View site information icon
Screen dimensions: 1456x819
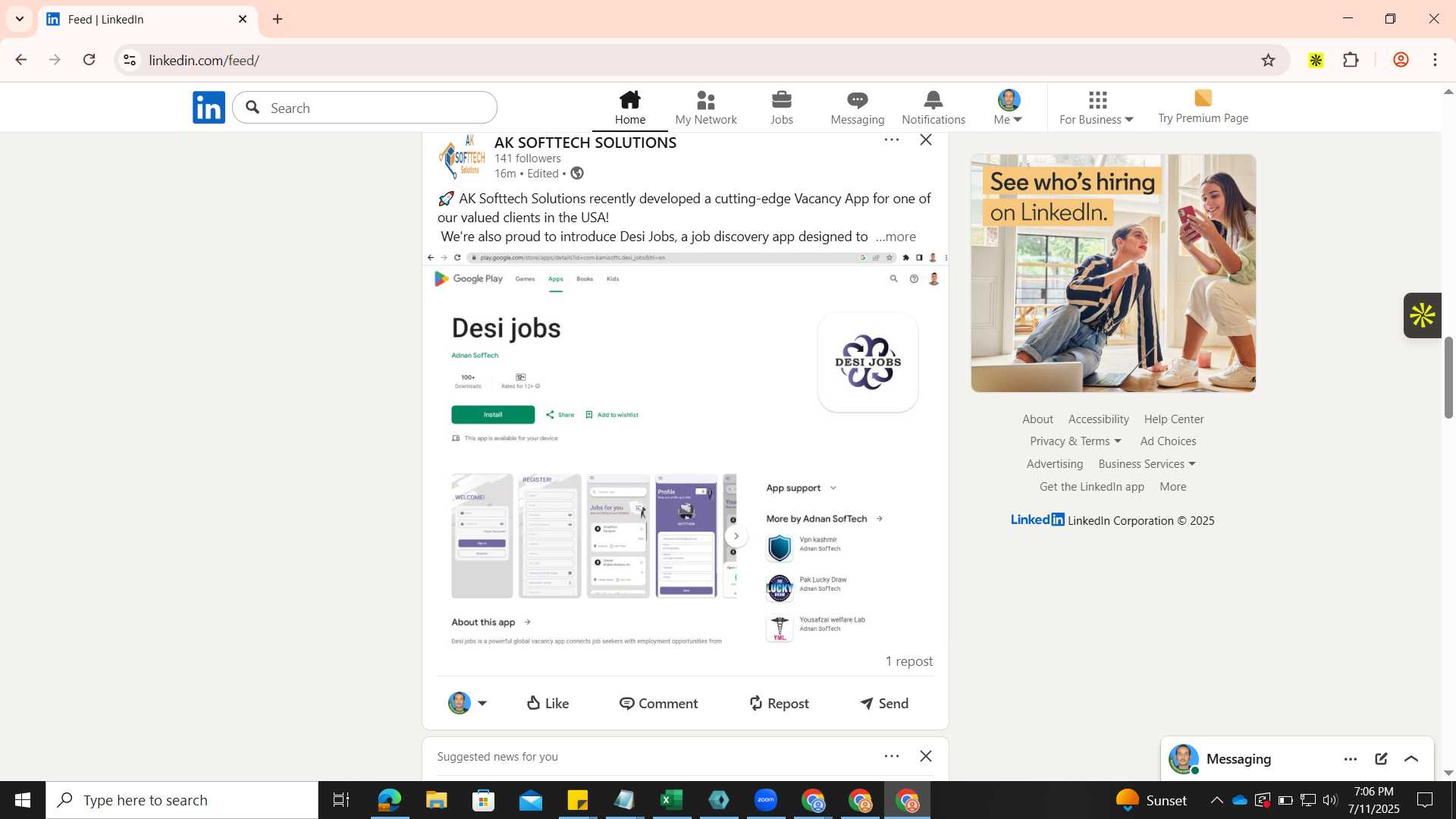(130, 60)
